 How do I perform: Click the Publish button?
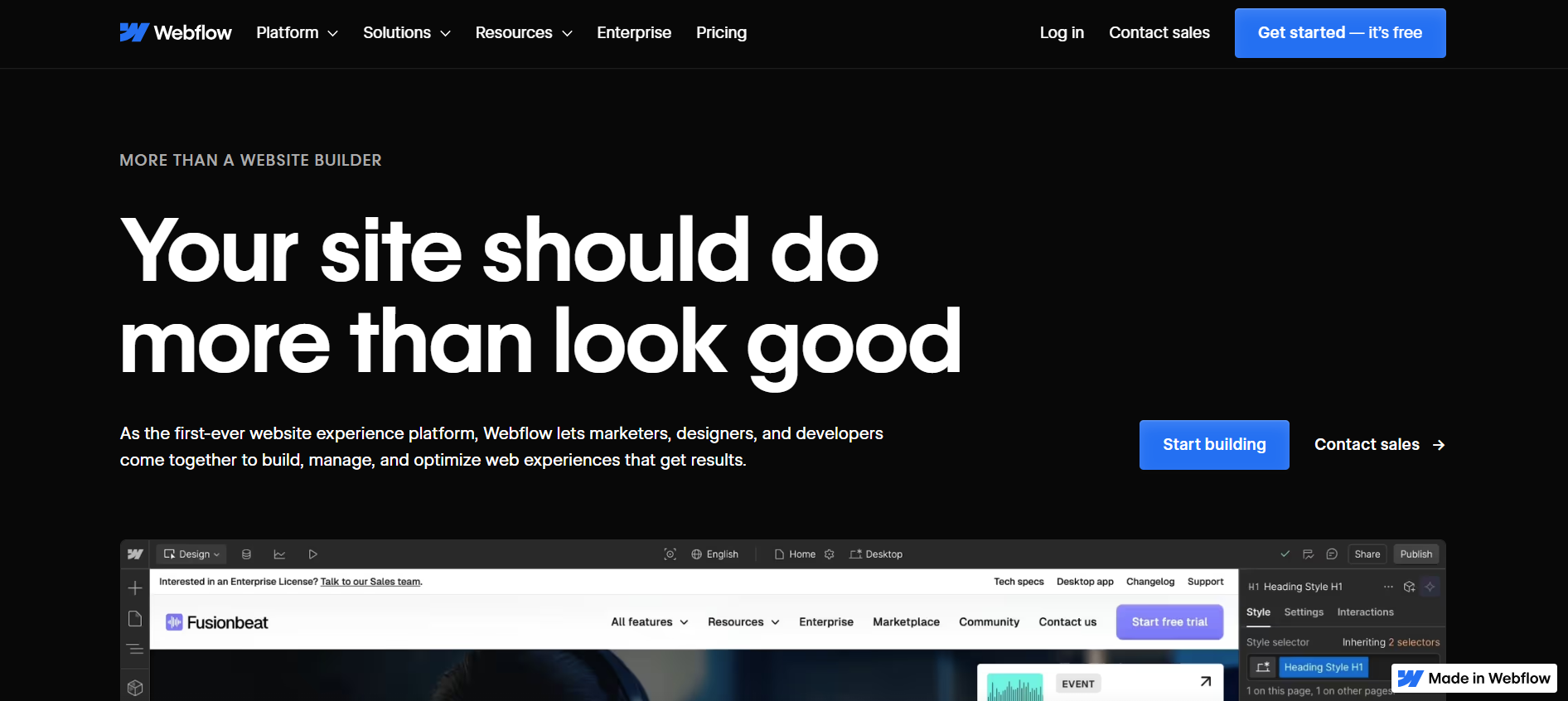click(1416, 554)
